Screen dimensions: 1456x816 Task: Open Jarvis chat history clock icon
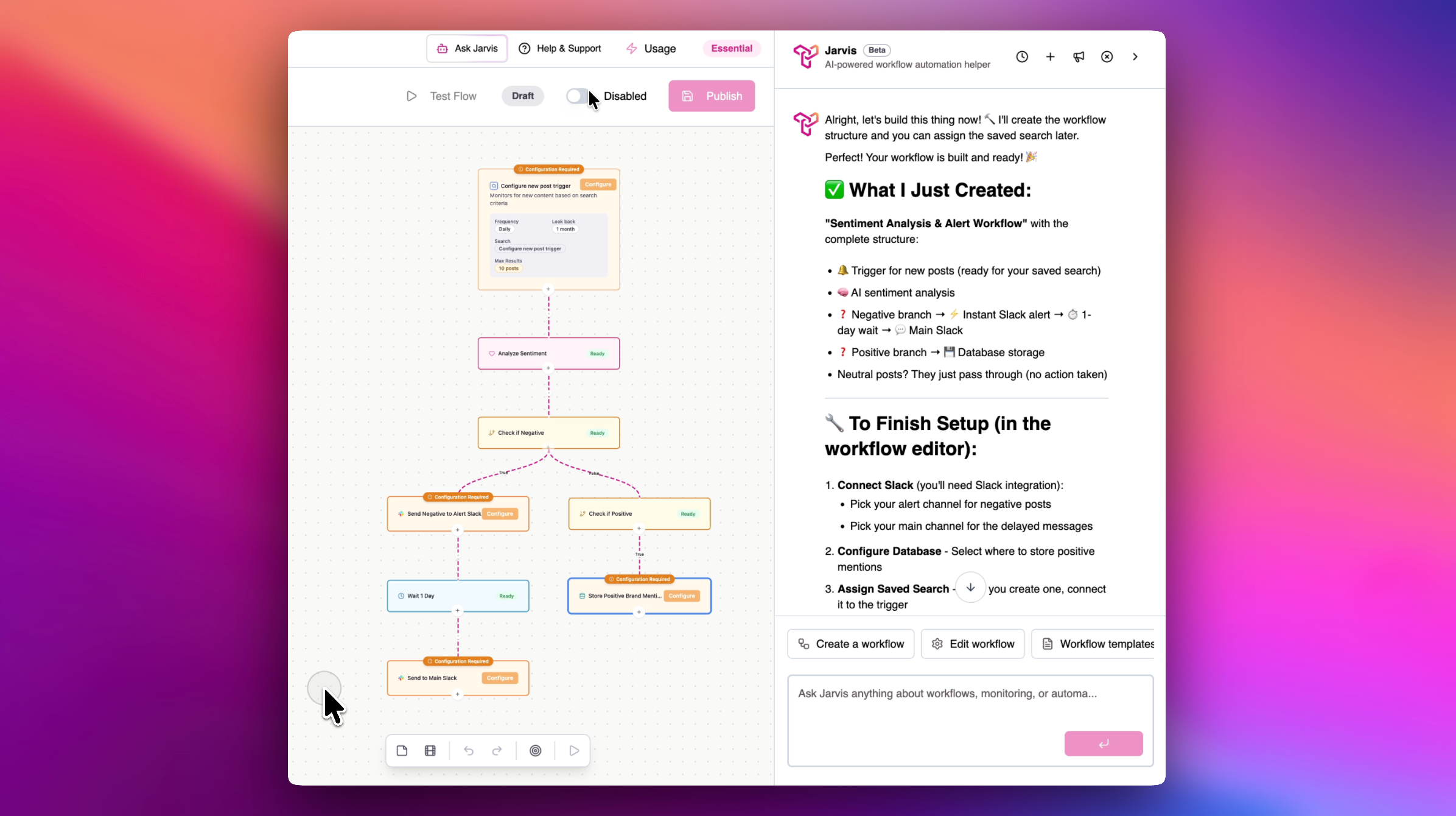pyautogui.click(x=1022, y=57)
